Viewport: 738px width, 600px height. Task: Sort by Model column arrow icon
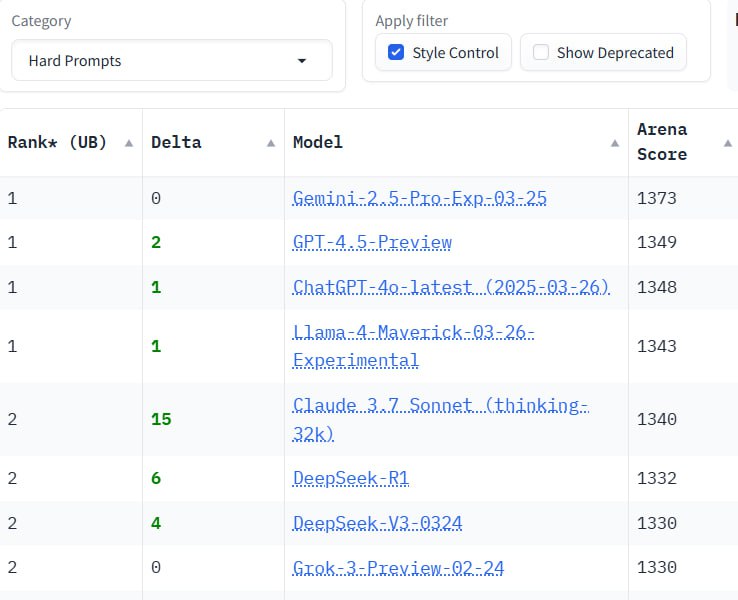(615, 143)
